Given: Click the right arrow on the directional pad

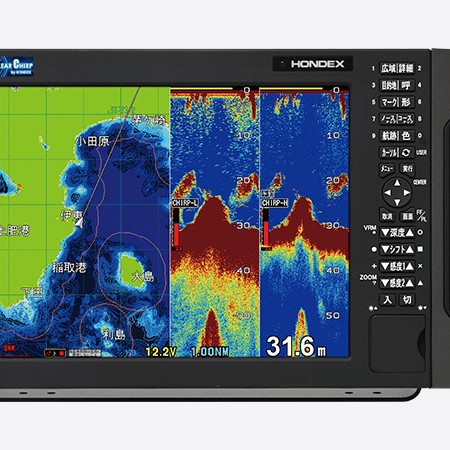Looking at the screenshot, I should (x=407, y=193).
